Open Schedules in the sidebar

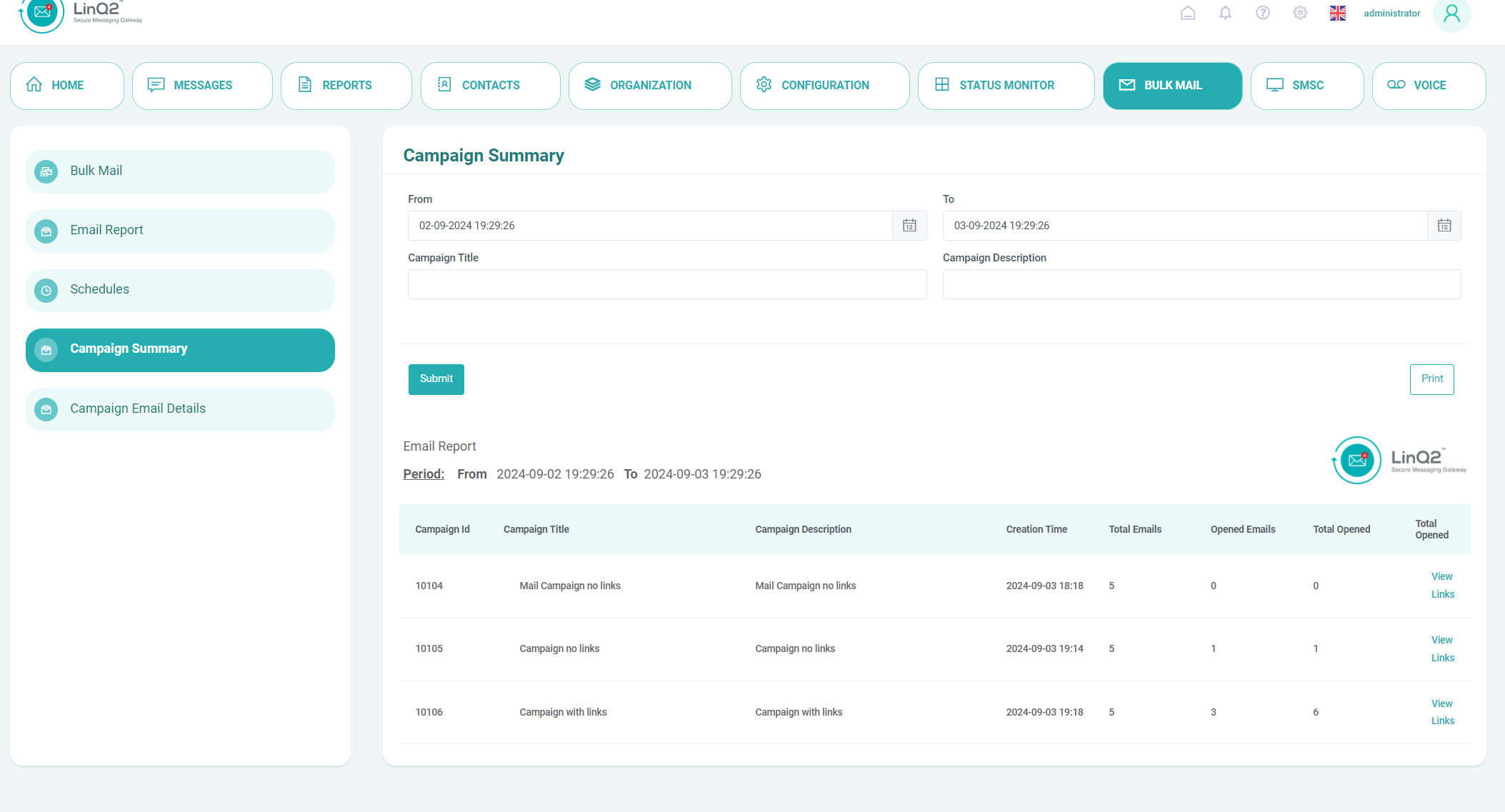(x=180, y=290)
